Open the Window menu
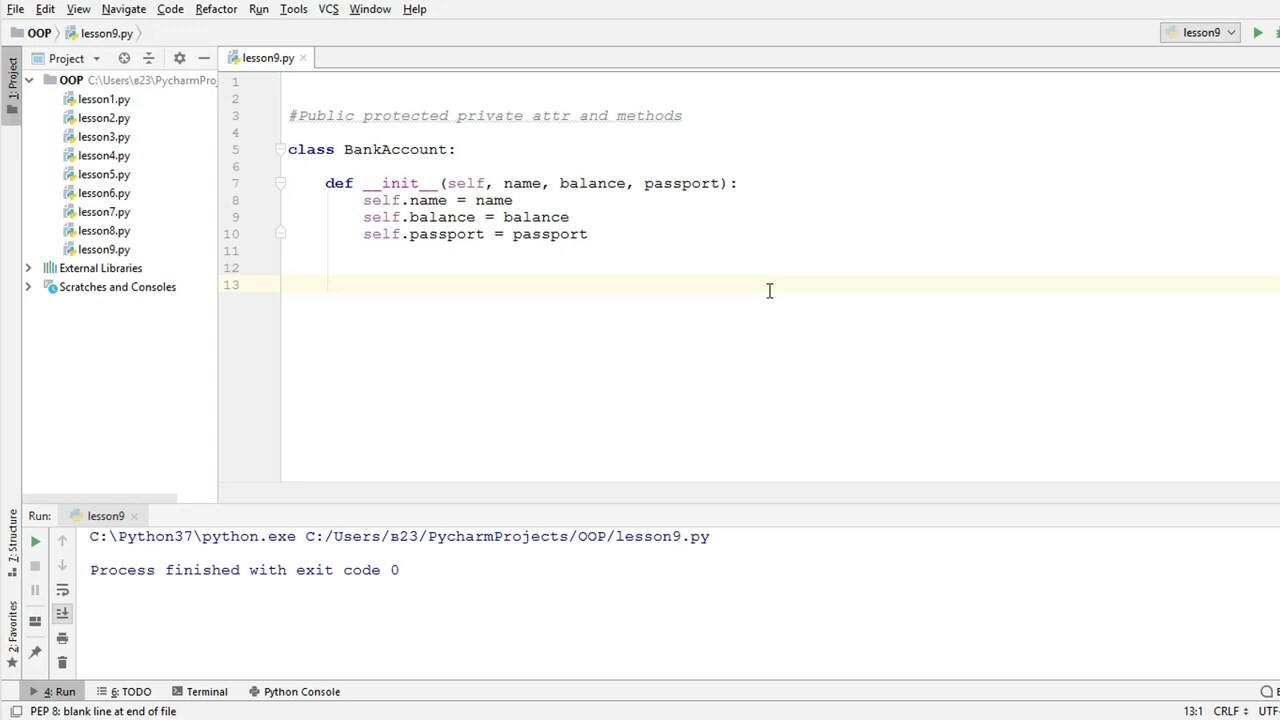This screenshot has height=720, width=1280. (370, 9)
